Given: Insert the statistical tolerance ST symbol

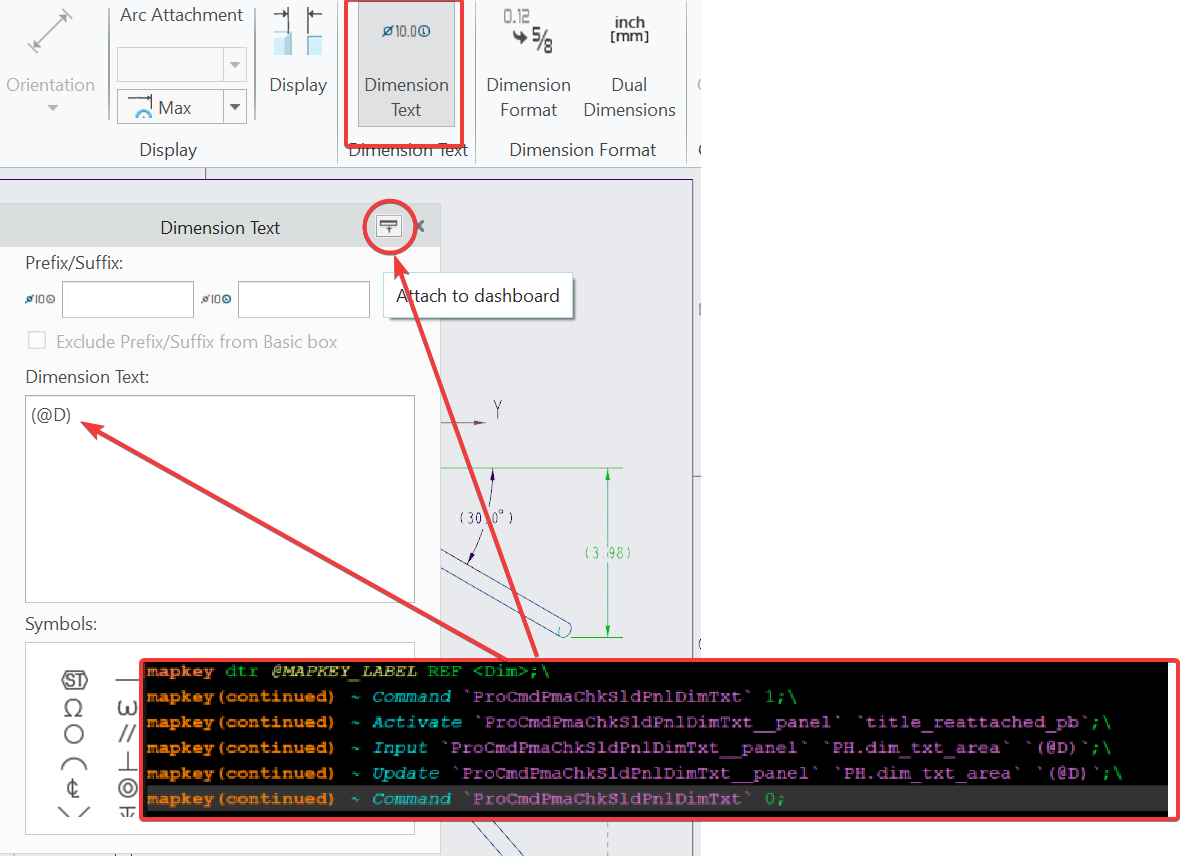Looking at the screenshot, I should click(x=76, y=679).
